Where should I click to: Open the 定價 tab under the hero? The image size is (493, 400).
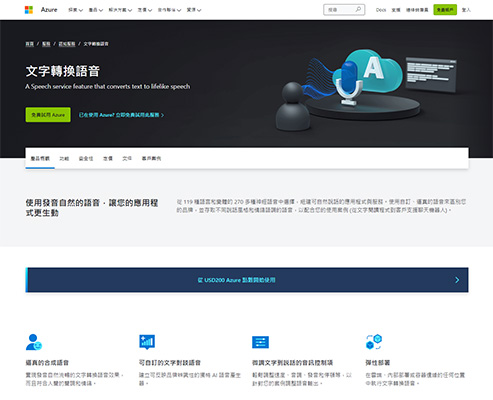click(108, 159)
